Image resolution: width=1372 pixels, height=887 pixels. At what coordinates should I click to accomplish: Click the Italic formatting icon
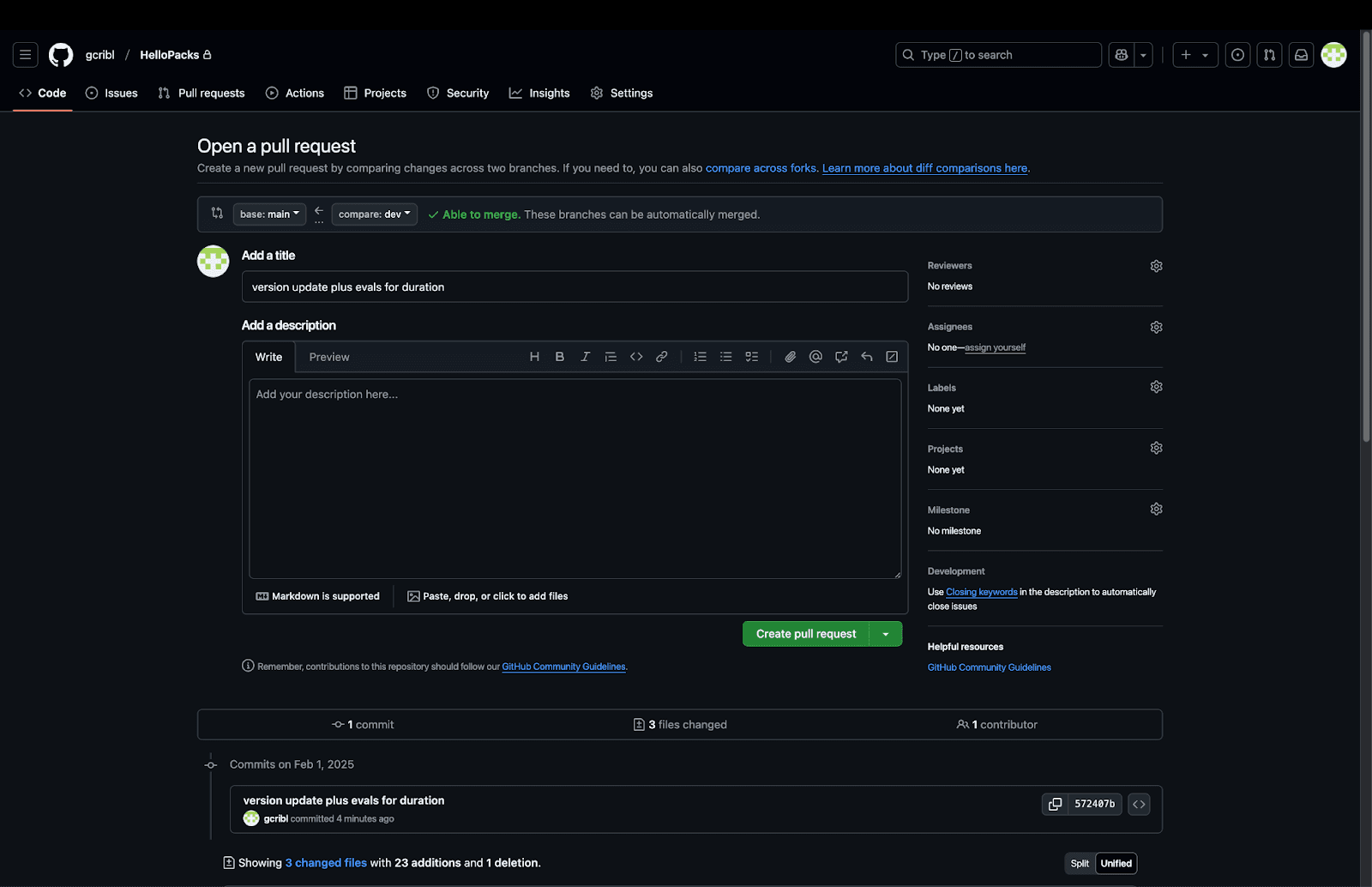pos(585,357)
